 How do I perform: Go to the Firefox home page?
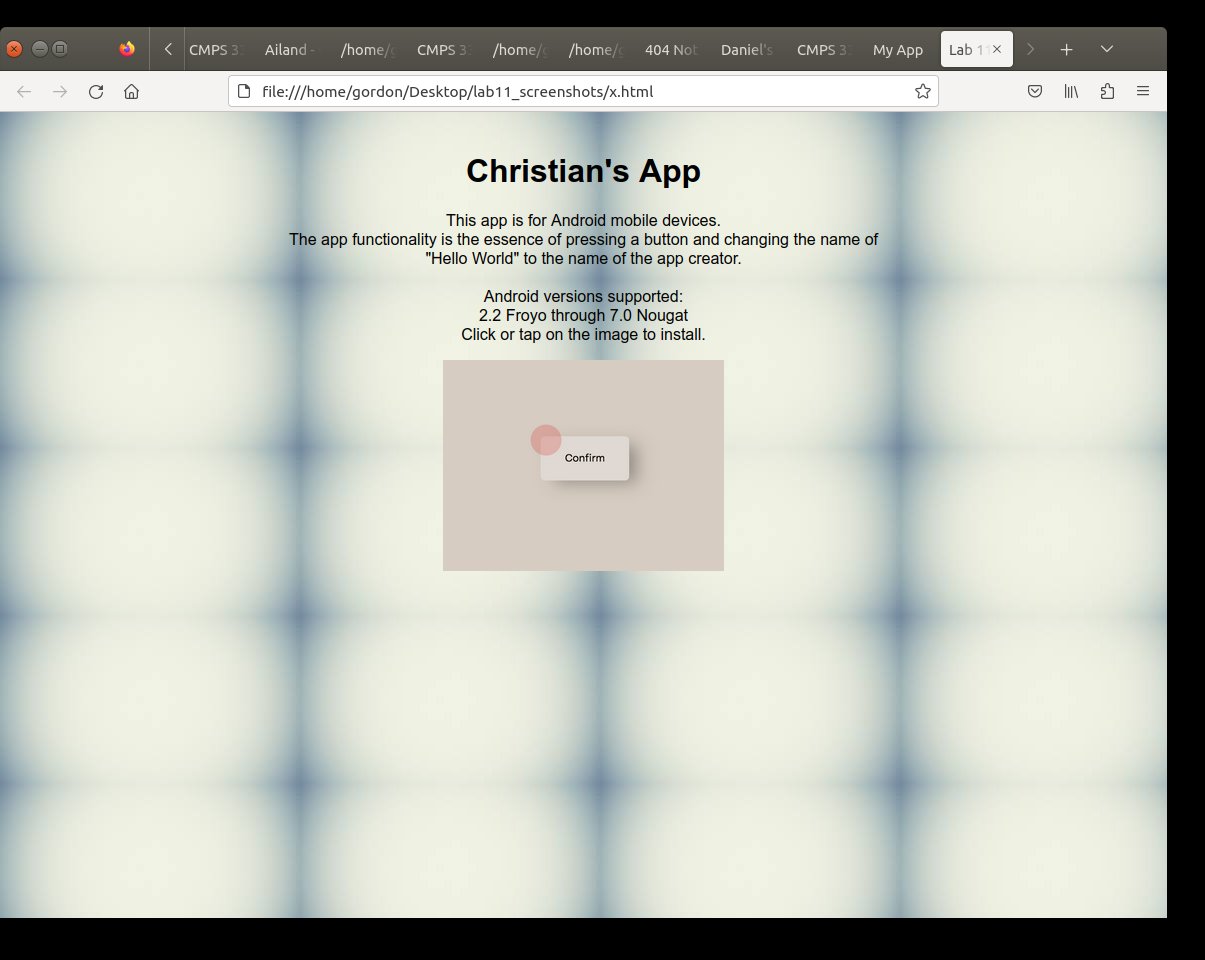pyautogui.click(x=131, y=92)
